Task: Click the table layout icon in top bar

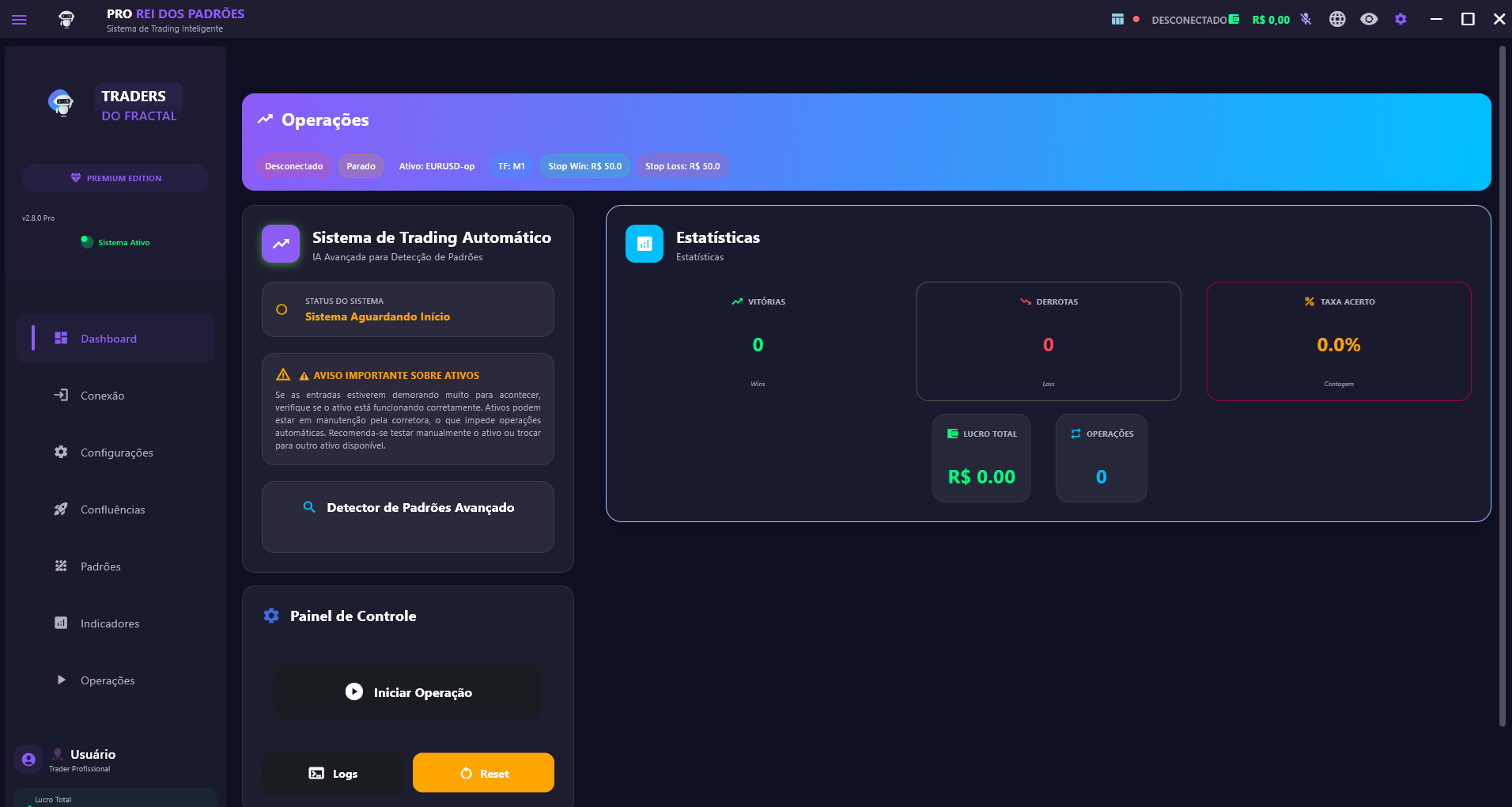Action: pyautogui.click(x=1117, y=20)
